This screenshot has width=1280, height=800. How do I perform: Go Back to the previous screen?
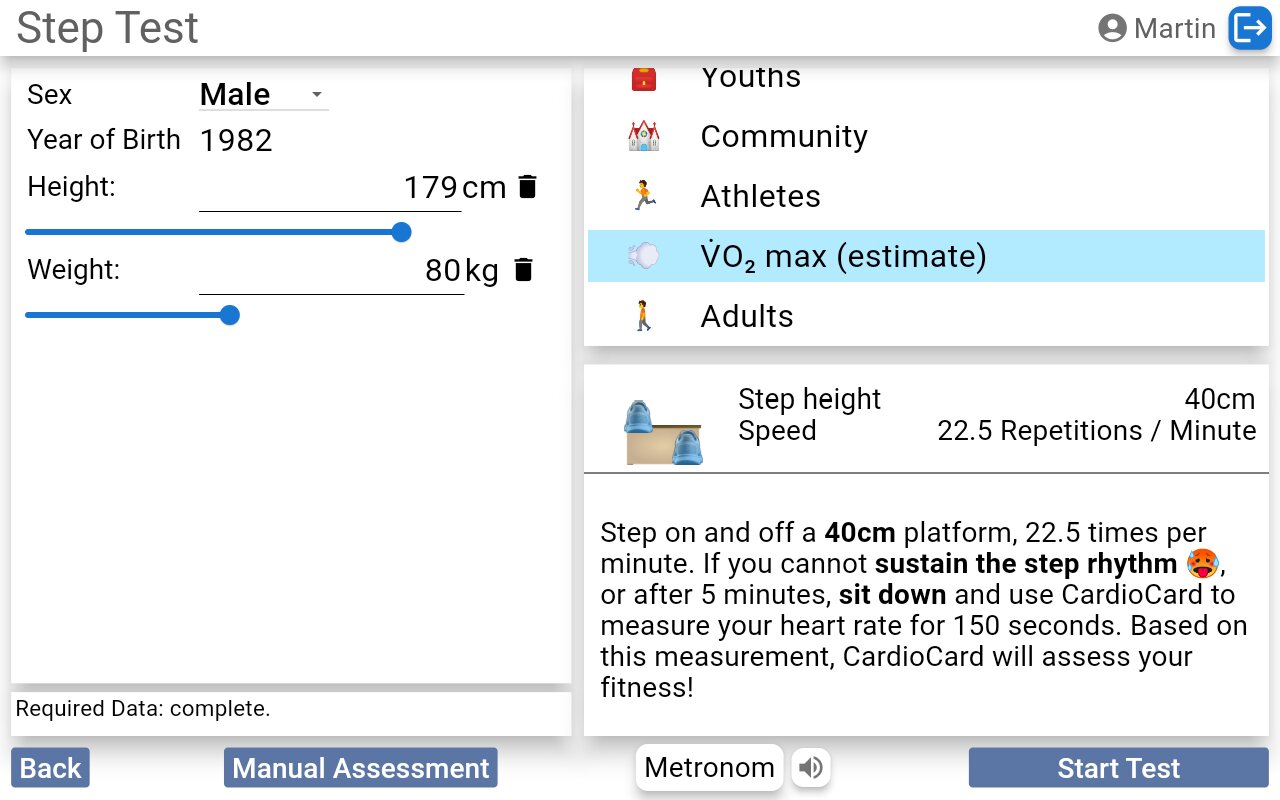[51, 768]
